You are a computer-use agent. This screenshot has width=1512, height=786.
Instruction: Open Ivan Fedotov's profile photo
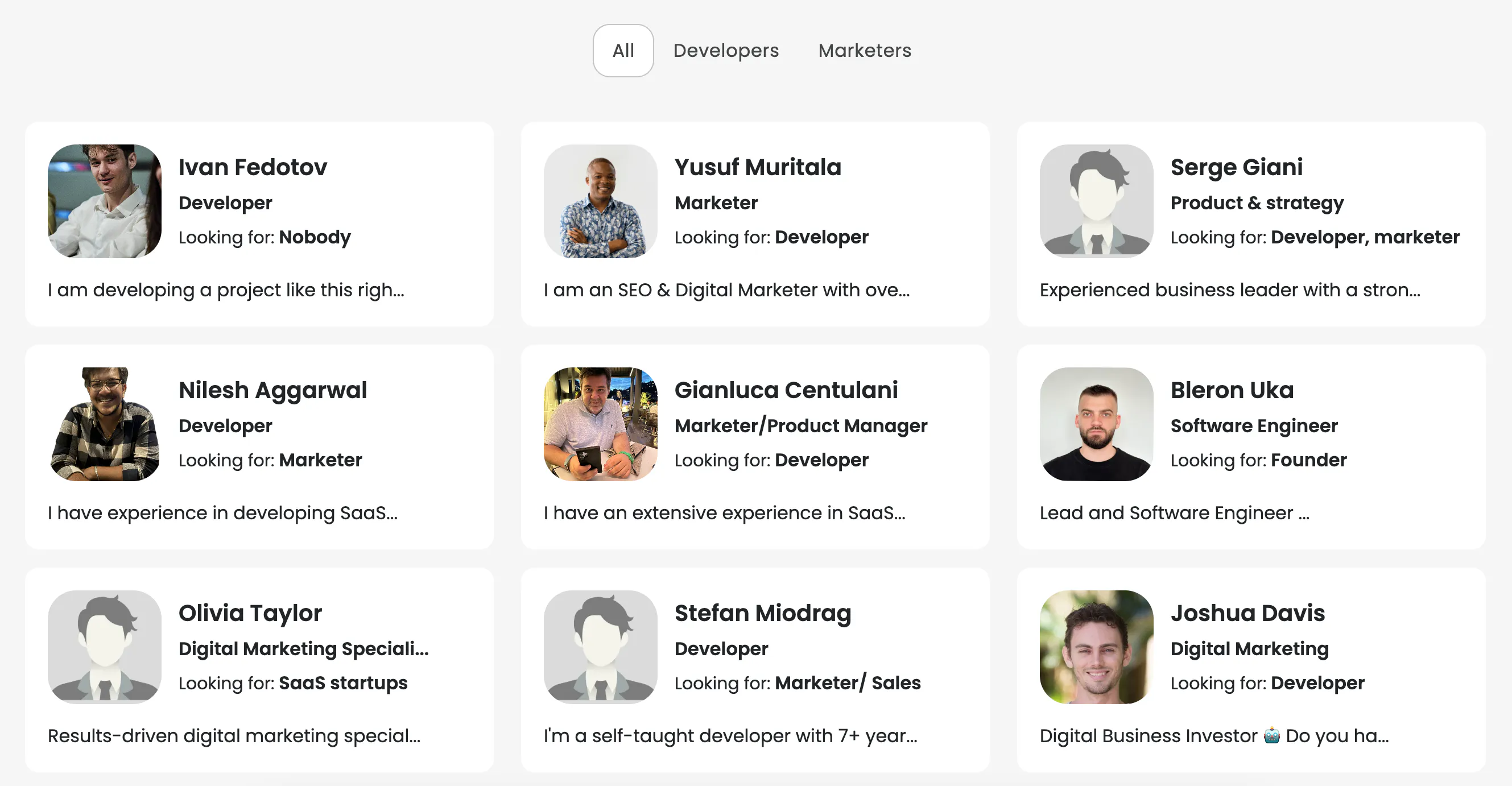point(105,201)
